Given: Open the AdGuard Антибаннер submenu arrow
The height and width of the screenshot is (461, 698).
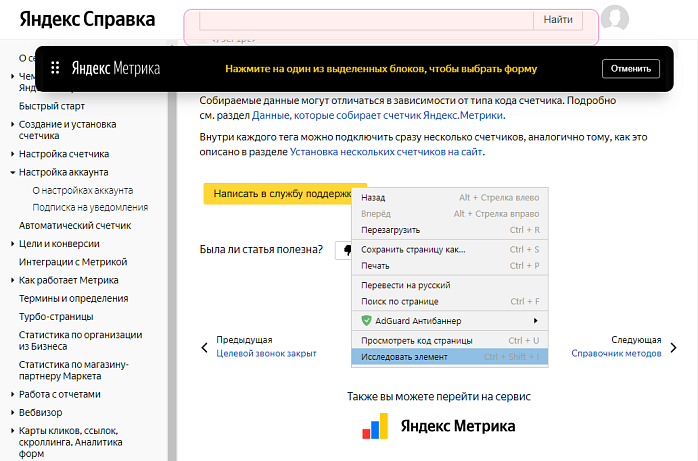Looking at the screenshot, I should (x=536, y=320).
